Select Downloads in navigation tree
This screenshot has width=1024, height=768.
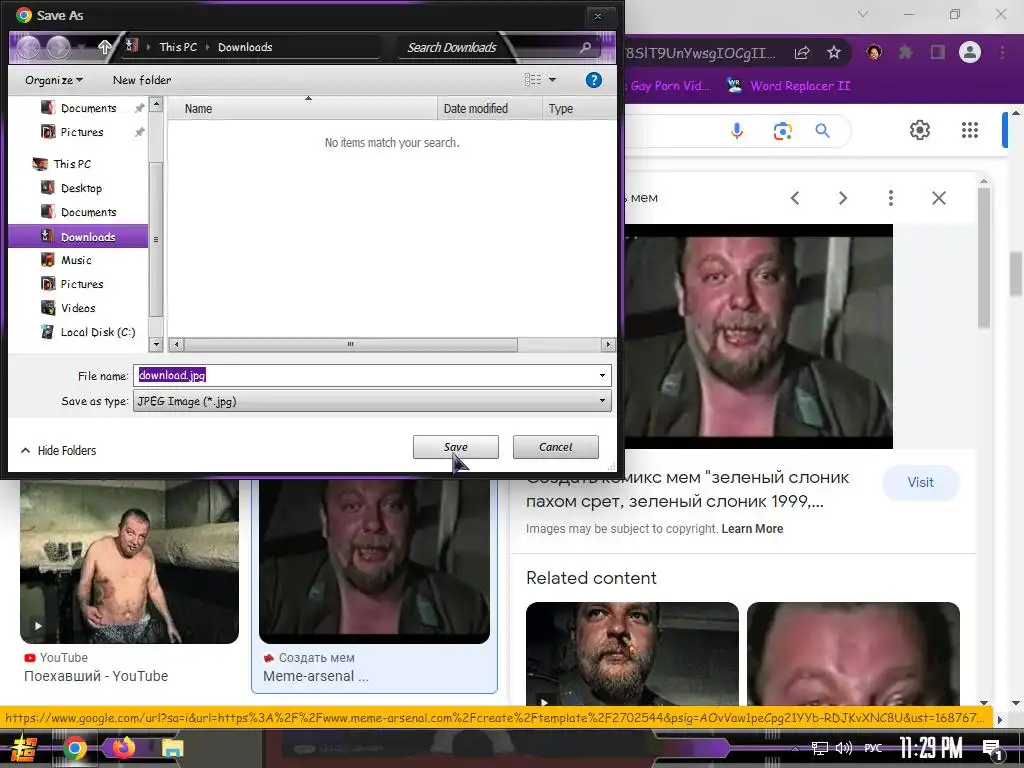(78, 236)
